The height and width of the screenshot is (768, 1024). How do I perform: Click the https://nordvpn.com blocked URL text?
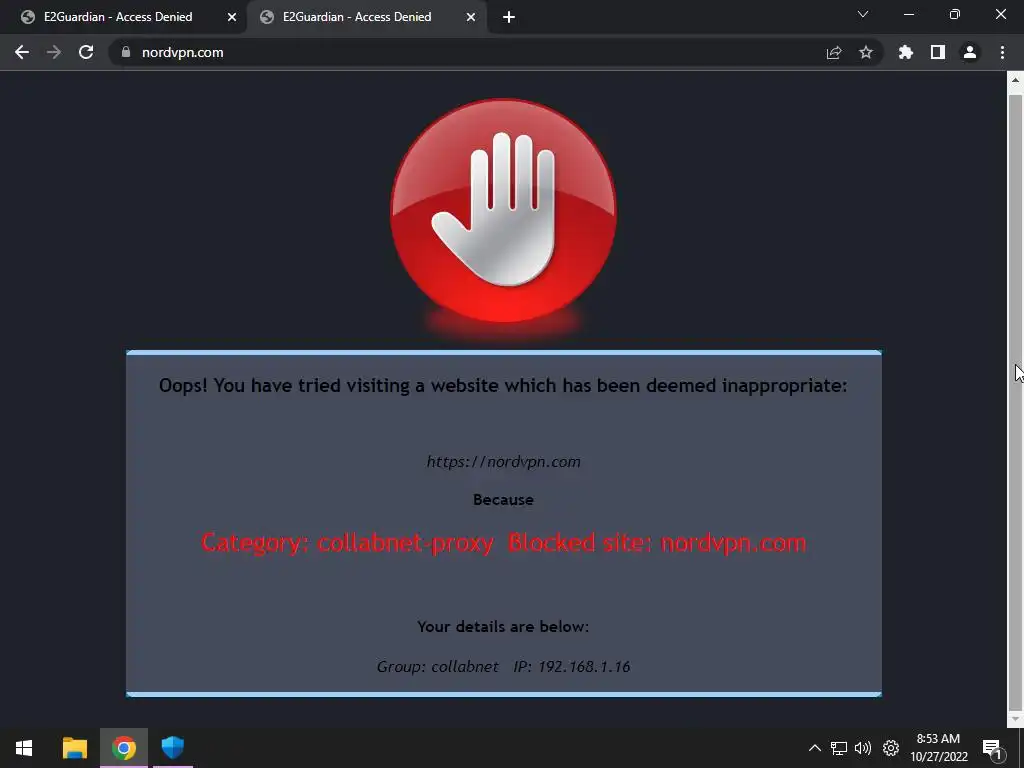pyautogui.click(x=504, y=462)
